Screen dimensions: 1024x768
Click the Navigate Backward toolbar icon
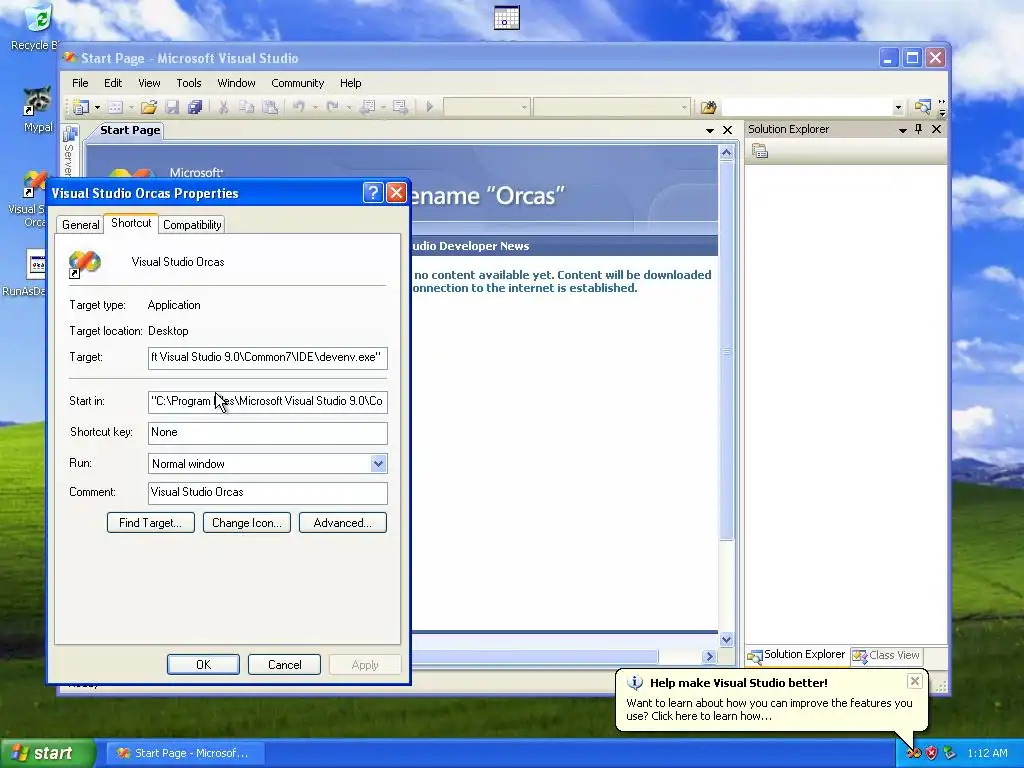click(x=368, y=107)
